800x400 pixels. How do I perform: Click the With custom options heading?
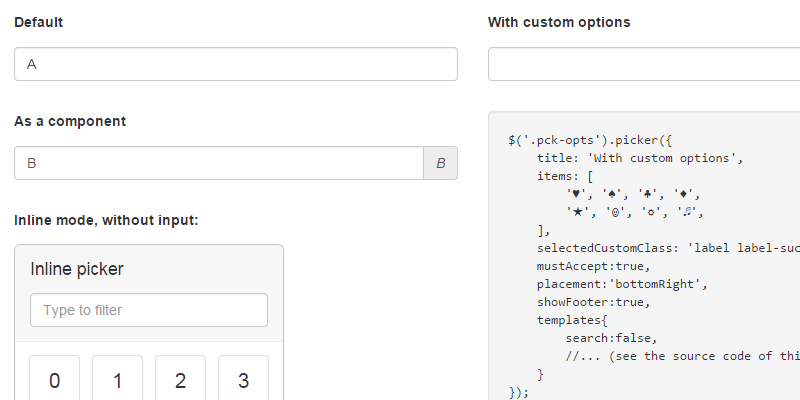click(559, 22)
